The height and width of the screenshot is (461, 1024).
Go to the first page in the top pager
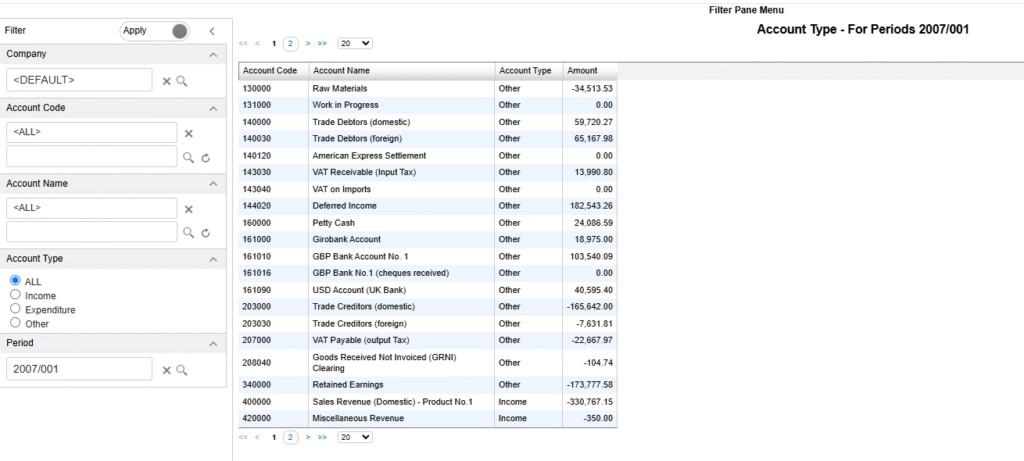pyautogui.click(x=244, y=43)
